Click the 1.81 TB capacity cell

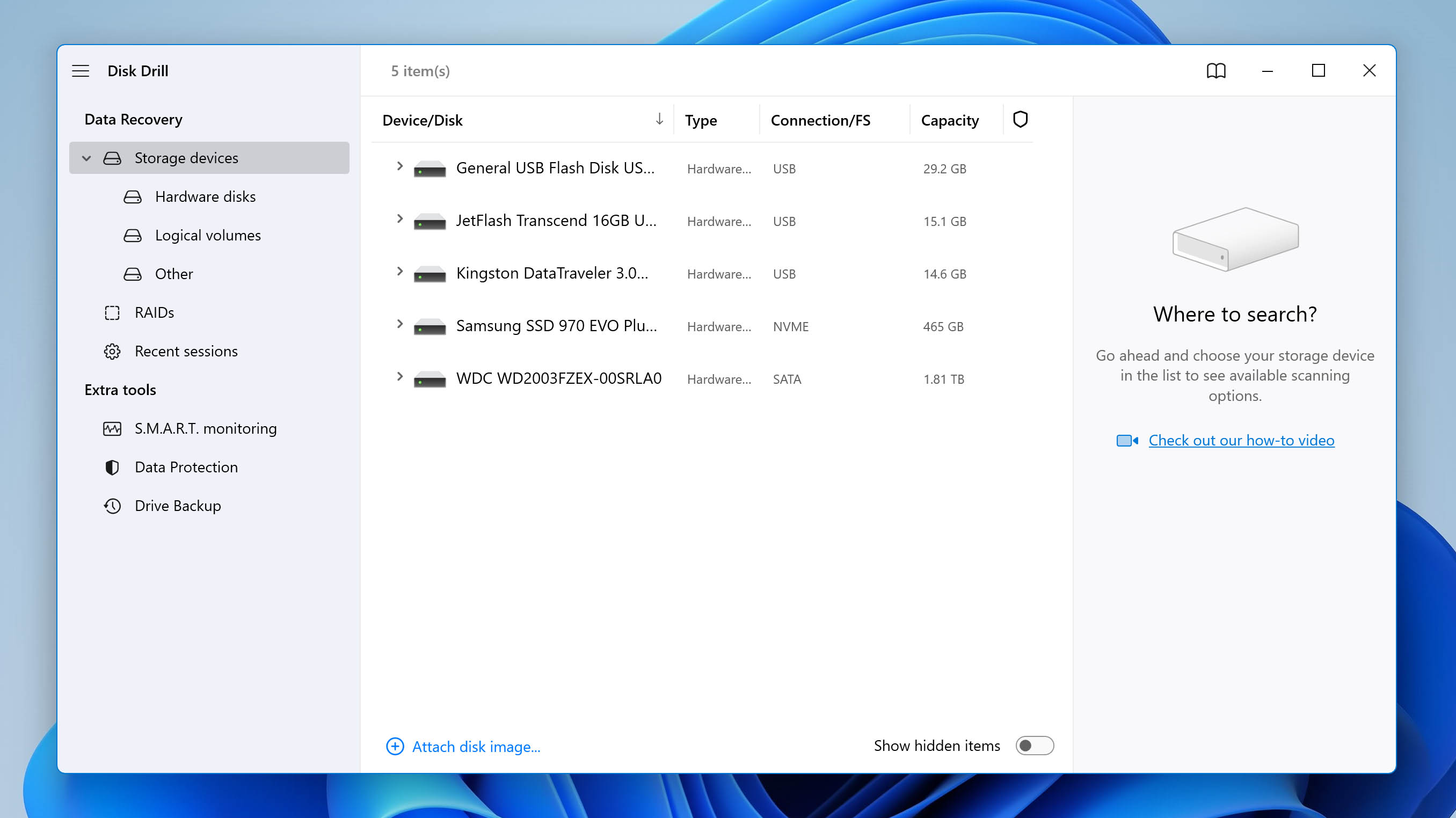943,378
